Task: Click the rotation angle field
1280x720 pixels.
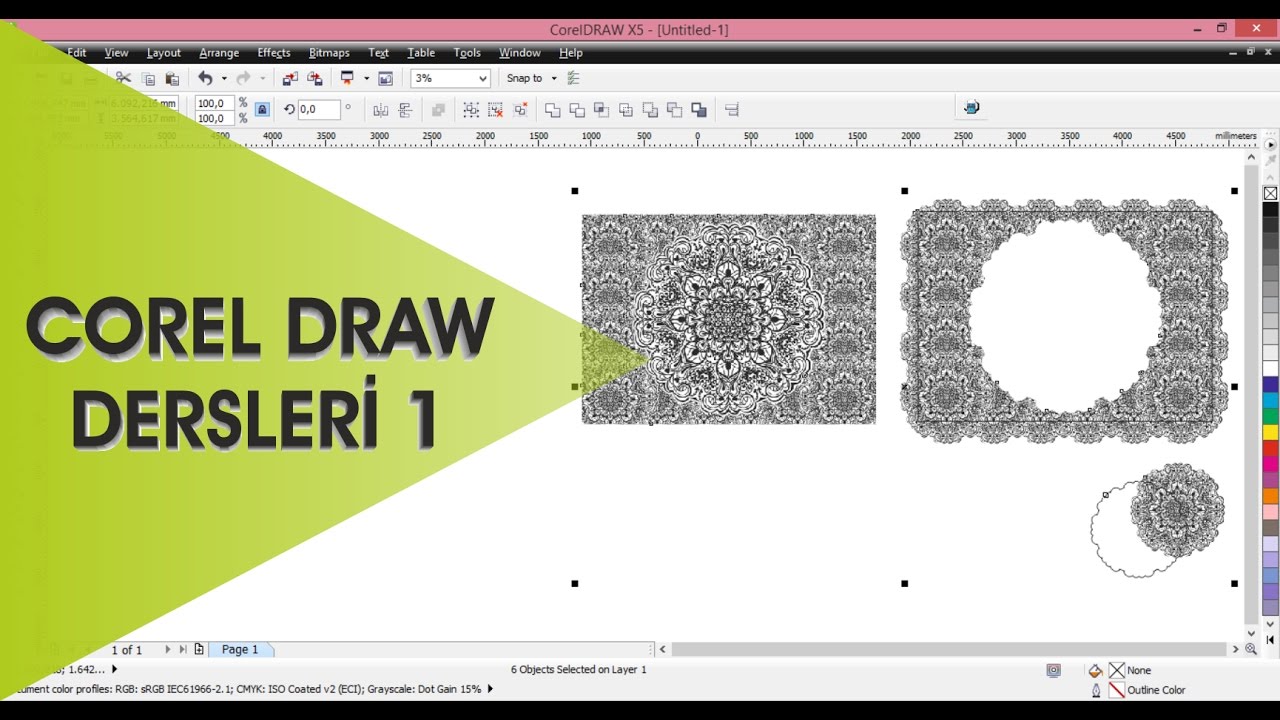Action: tap(319, 110)
